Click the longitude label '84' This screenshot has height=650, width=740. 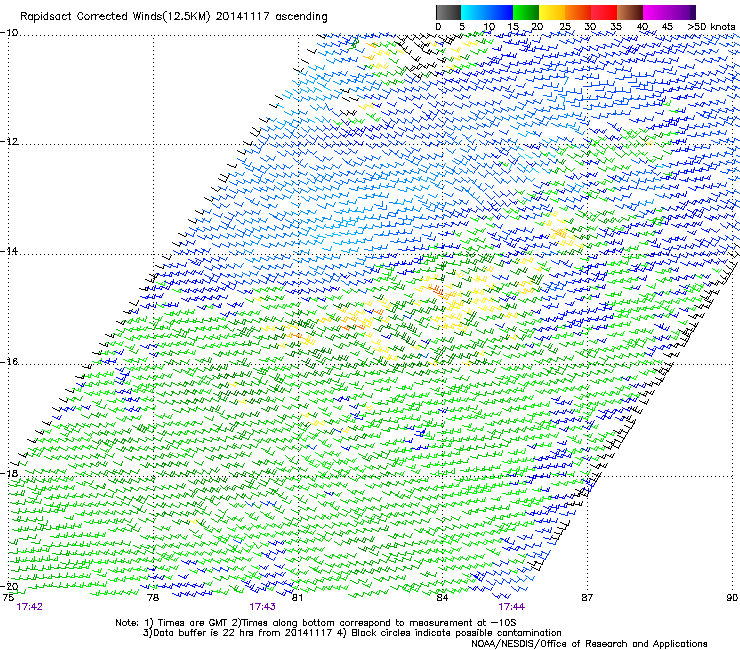coord(442,598)
